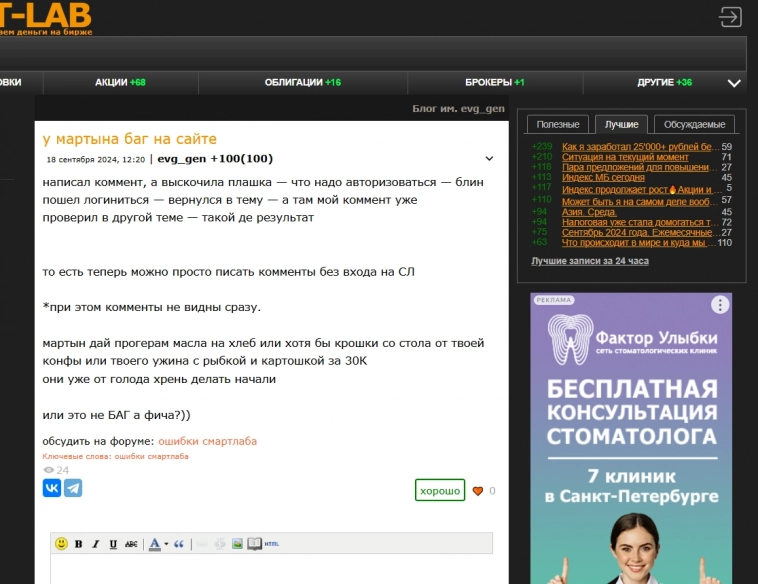Open 'Как я заработал 25'000+ рублей' post

(x=640, y=146)
